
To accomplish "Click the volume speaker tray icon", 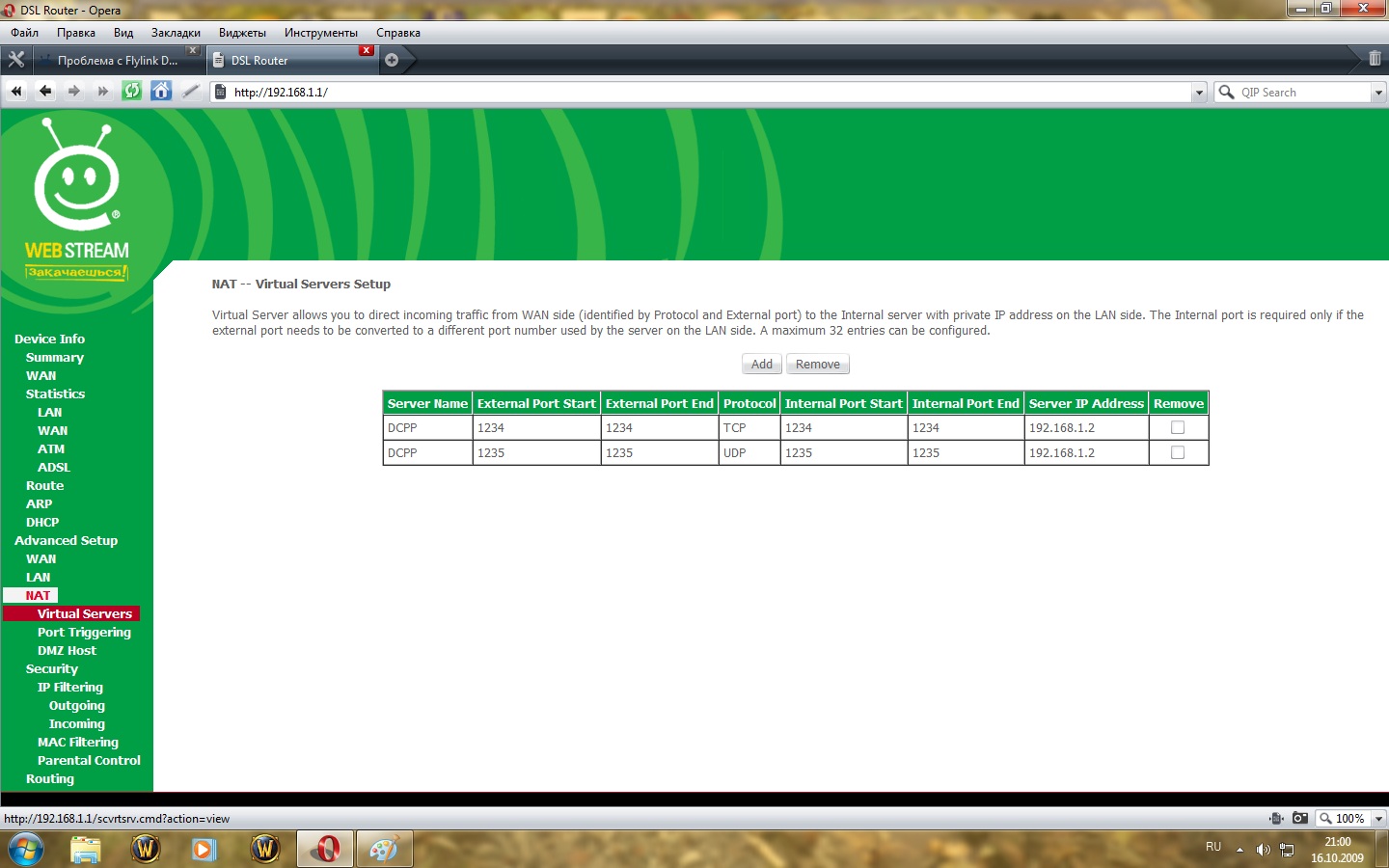I will pos(1263,850).
